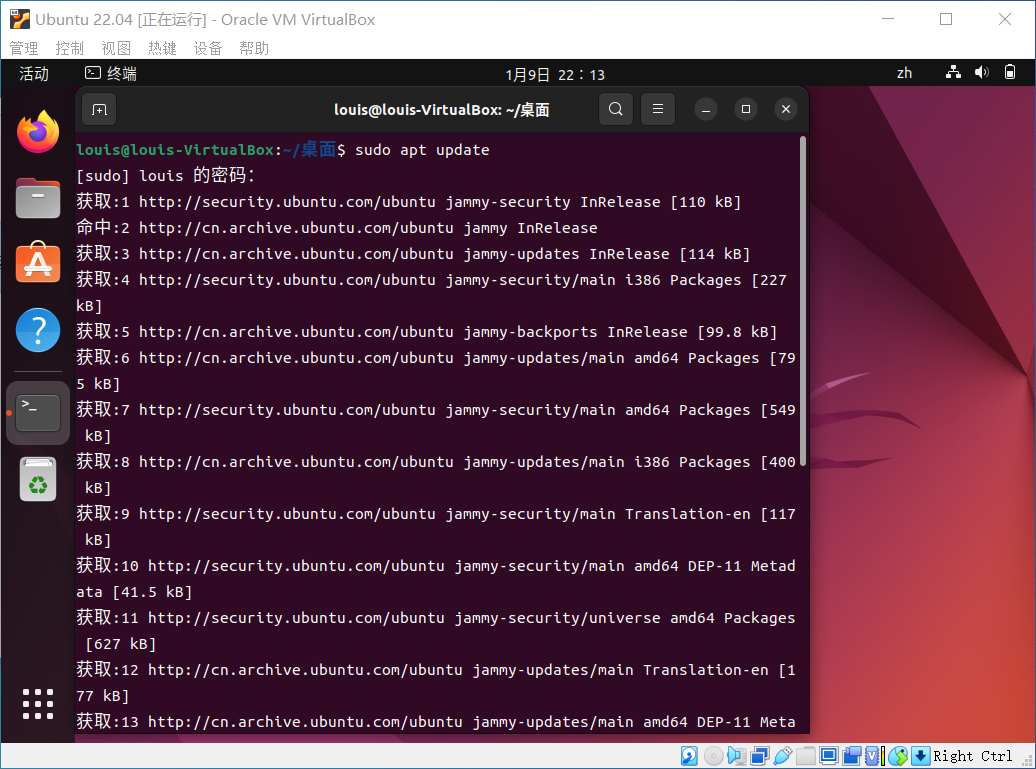Click the network adapters status icon
The height and width of the screenshot is (769, 1036).
[x=760, y=756]
